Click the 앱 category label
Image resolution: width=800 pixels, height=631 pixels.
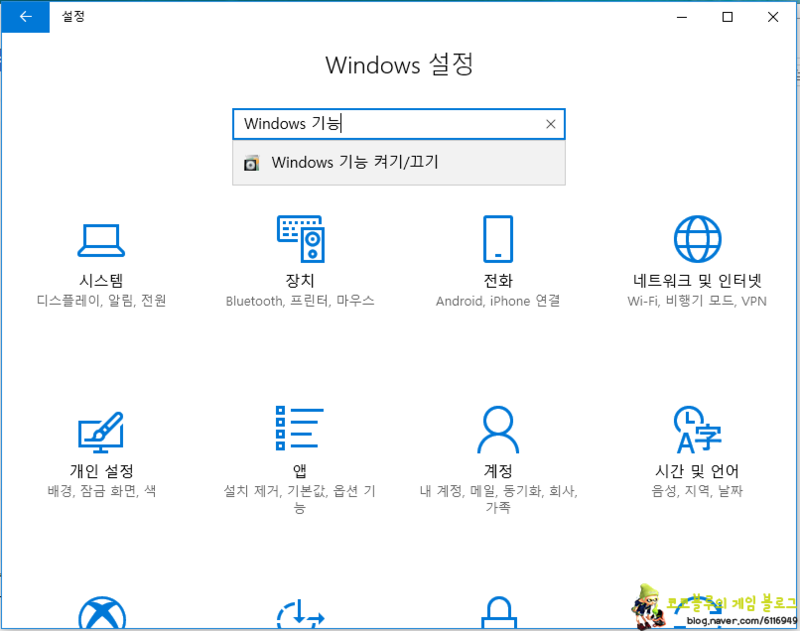pyautogui.click(x=300, y=471)
